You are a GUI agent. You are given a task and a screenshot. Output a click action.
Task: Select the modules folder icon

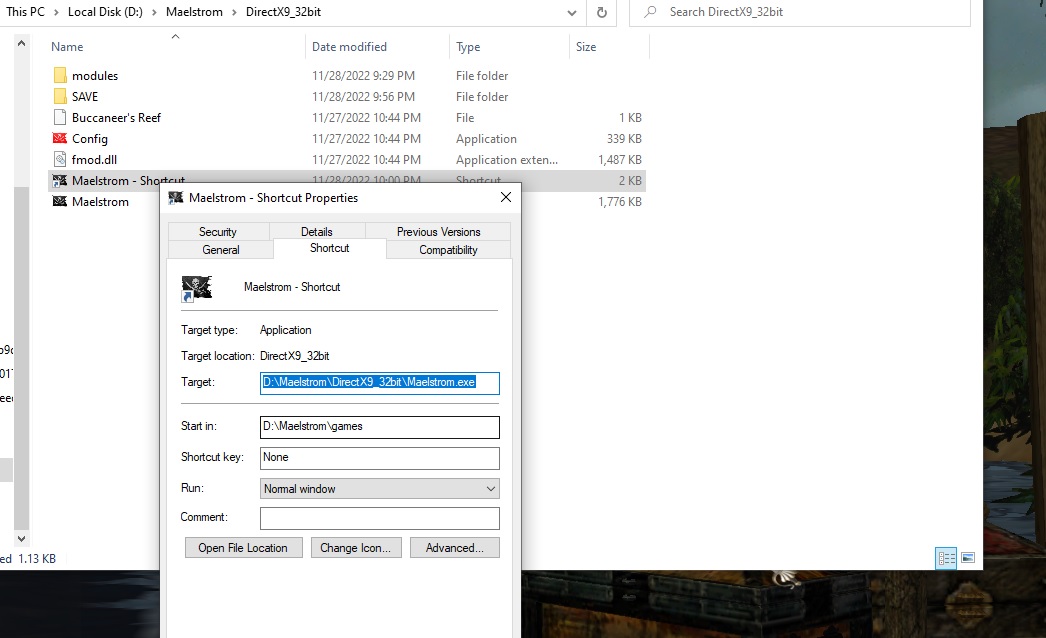tap(60, 75)
